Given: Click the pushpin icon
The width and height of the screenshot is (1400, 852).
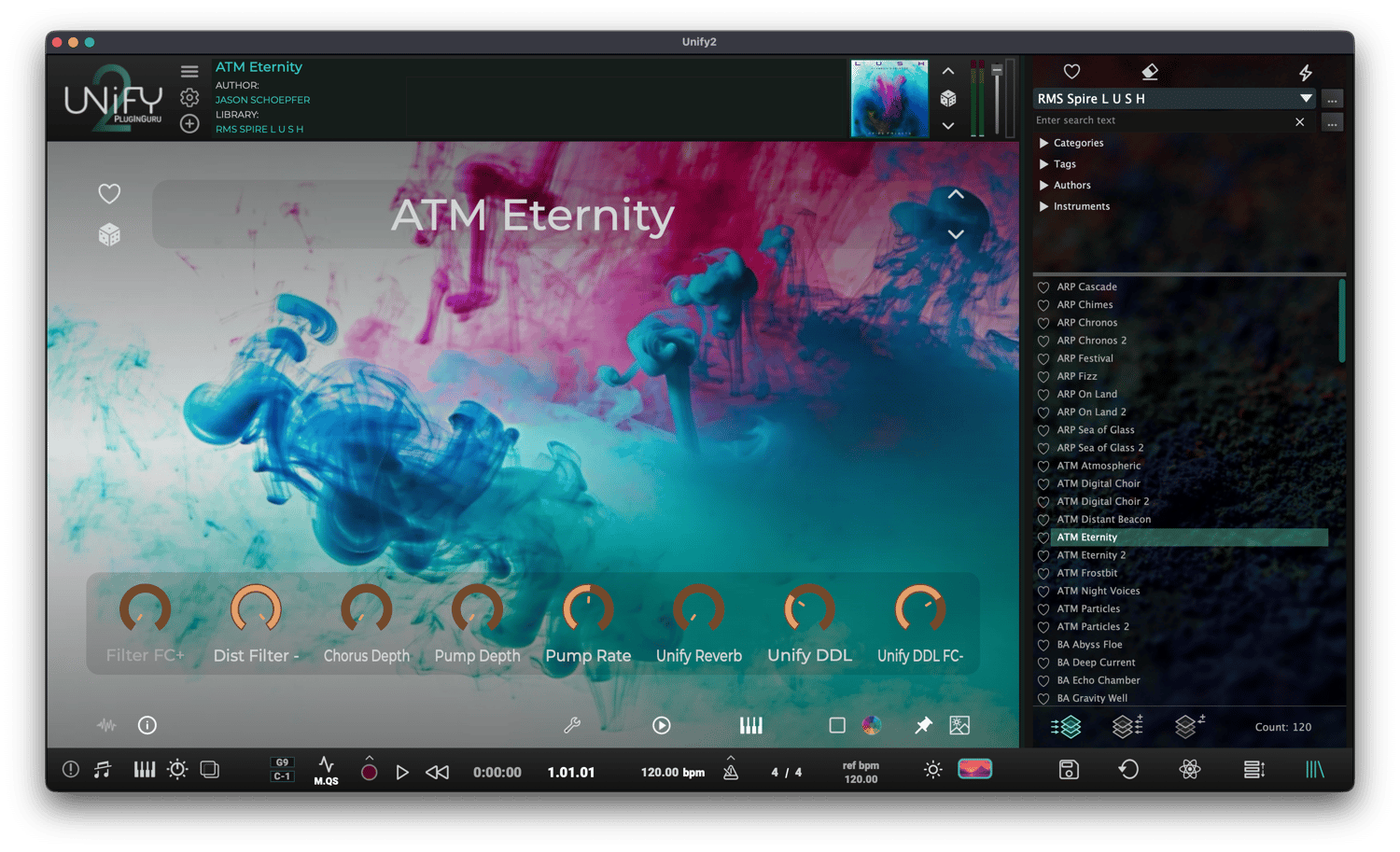Looking at the screenshot, I should 923,725.
